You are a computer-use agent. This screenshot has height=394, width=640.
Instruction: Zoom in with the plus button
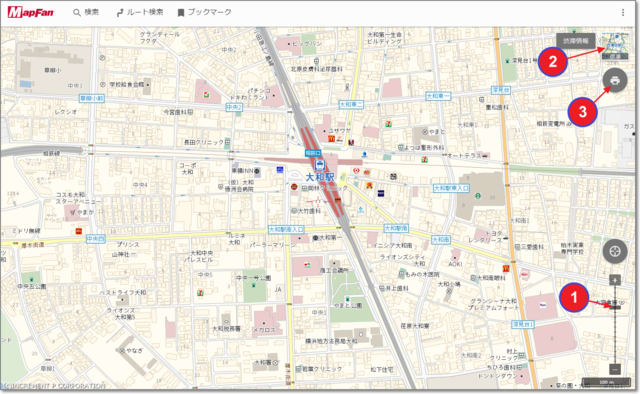(615, 280)
